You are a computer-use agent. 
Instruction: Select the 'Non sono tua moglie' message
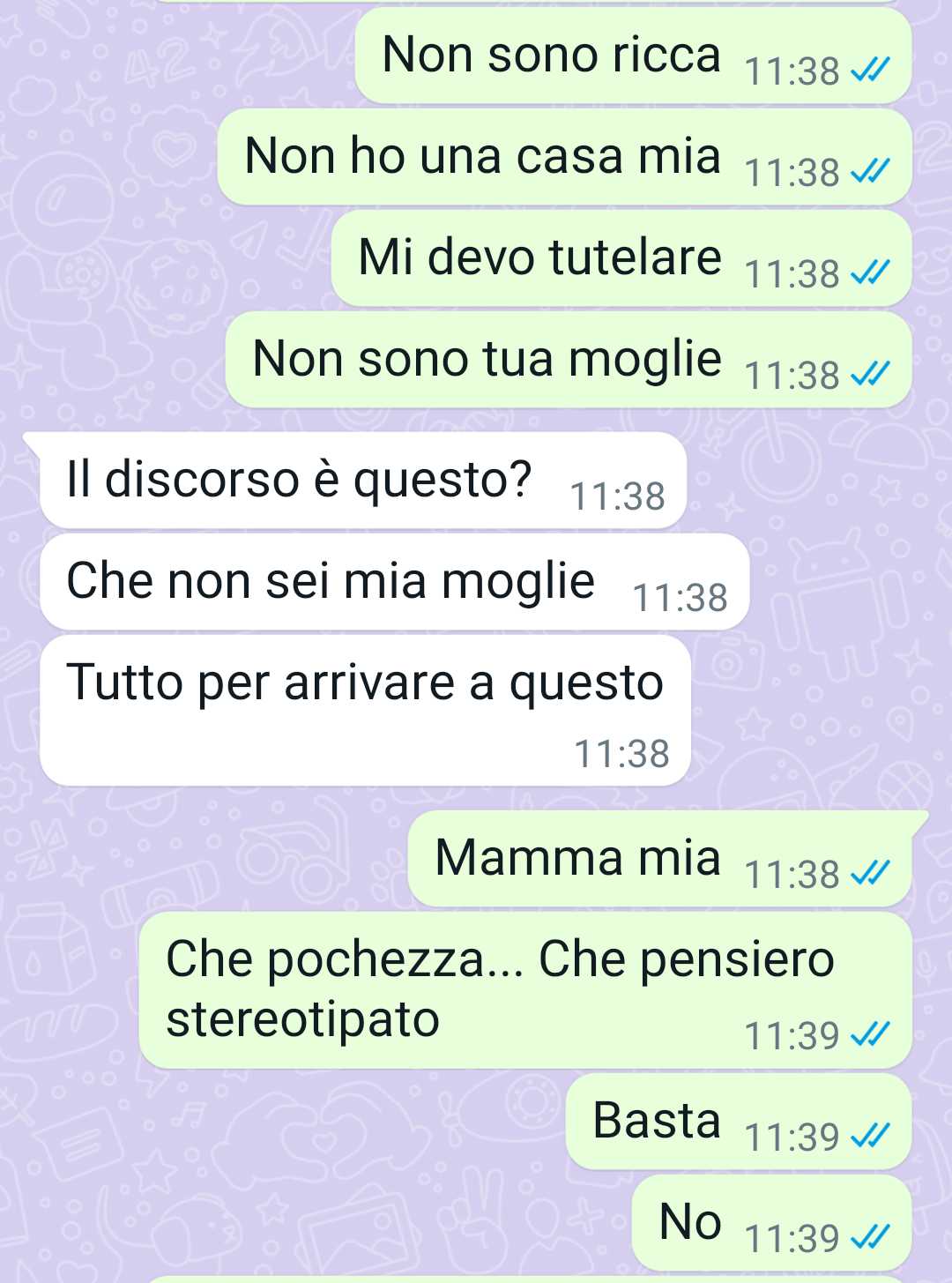click(569, 360)
